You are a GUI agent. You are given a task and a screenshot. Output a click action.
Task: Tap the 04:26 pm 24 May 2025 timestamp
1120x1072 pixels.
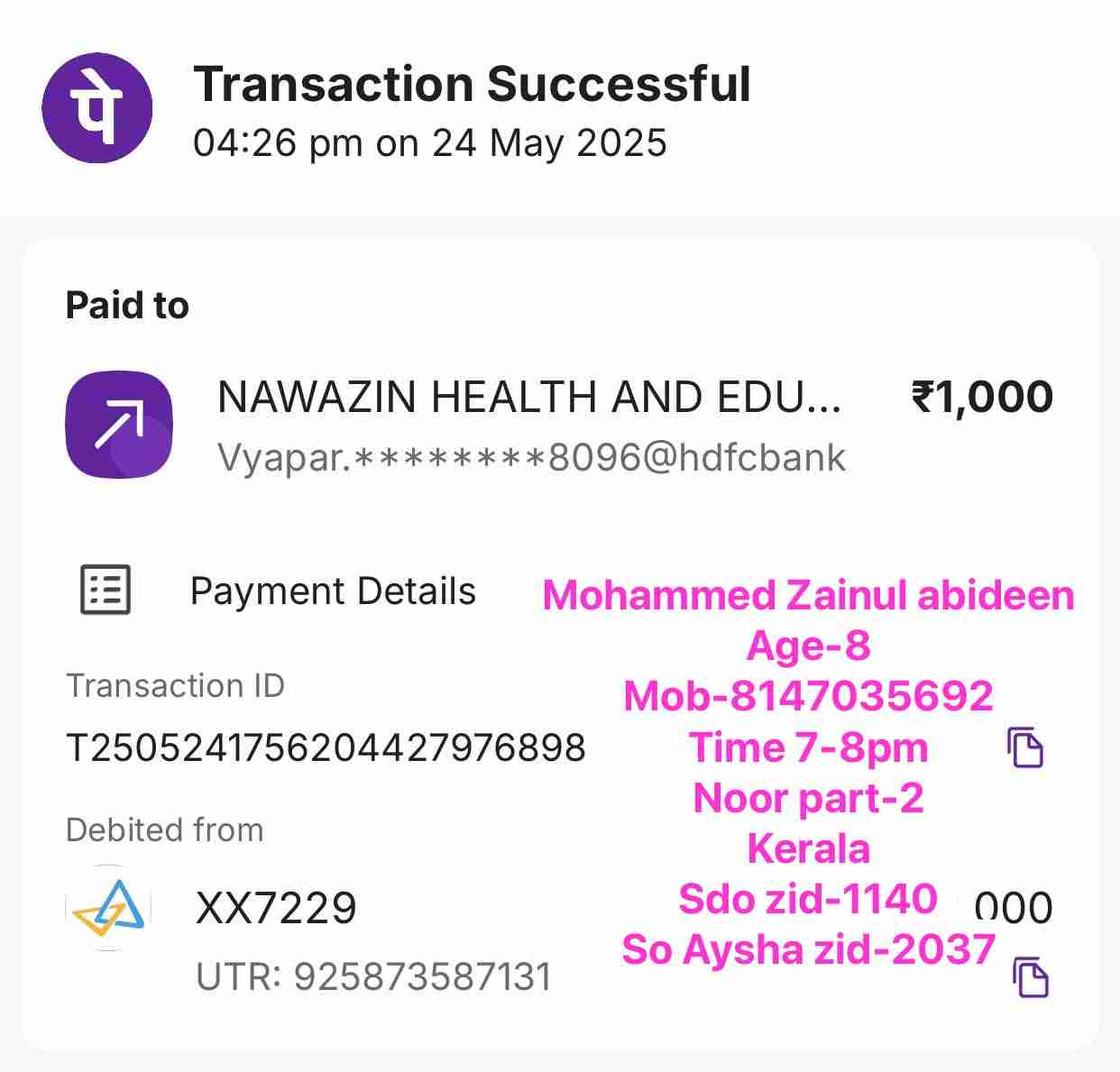coord(430,142)
